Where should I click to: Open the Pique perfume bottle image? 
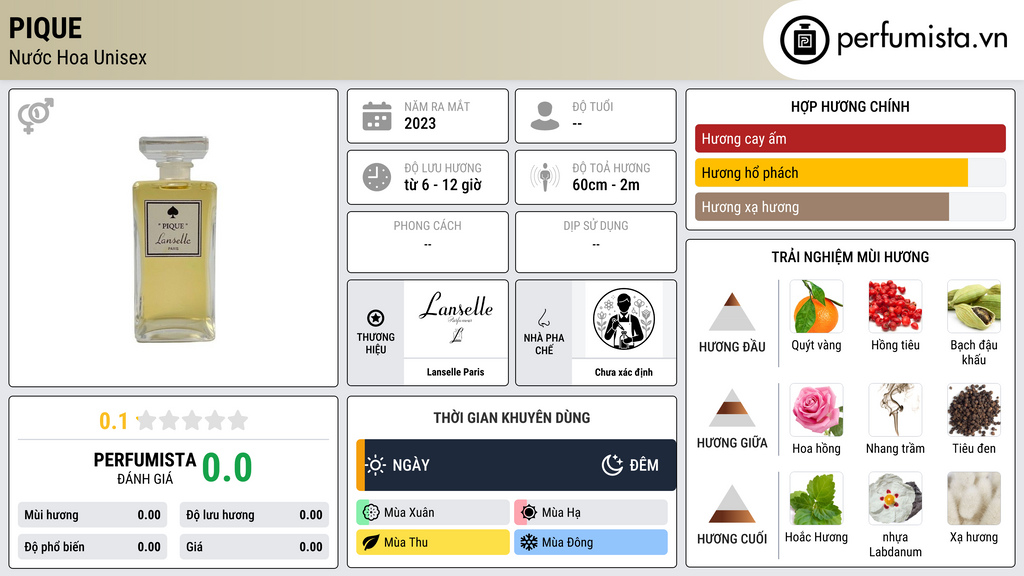174,239
